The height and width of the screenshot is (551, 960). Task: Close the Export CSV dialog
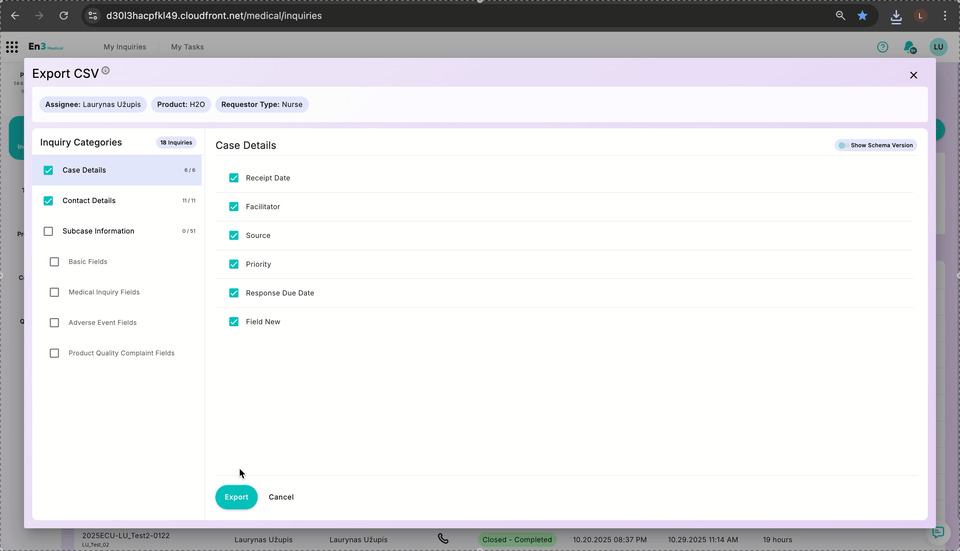pyautogui.click(x=913, y=75)
